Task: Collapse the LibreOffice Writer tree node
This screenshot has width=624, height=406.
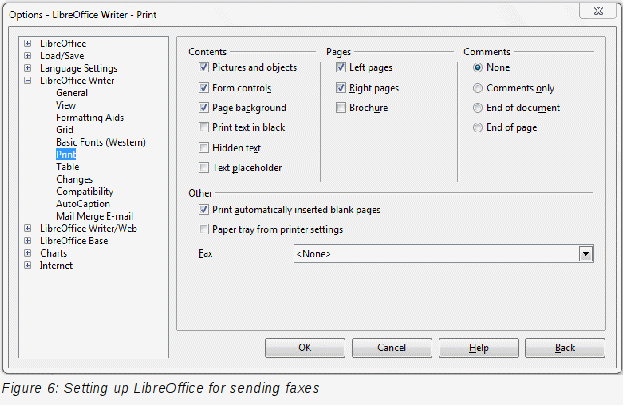Action: pos(27,80)
